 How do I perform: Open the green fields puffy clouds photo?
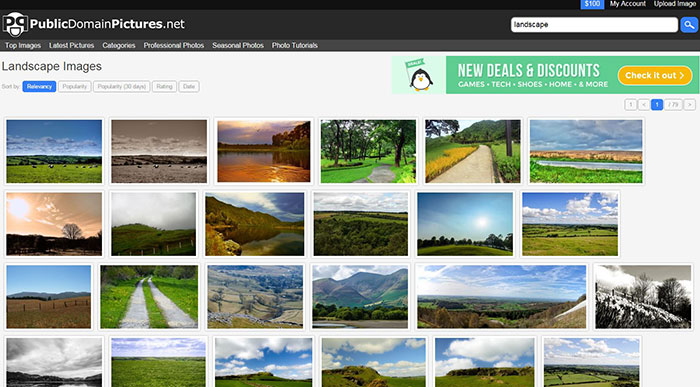[x=570, y=224]
